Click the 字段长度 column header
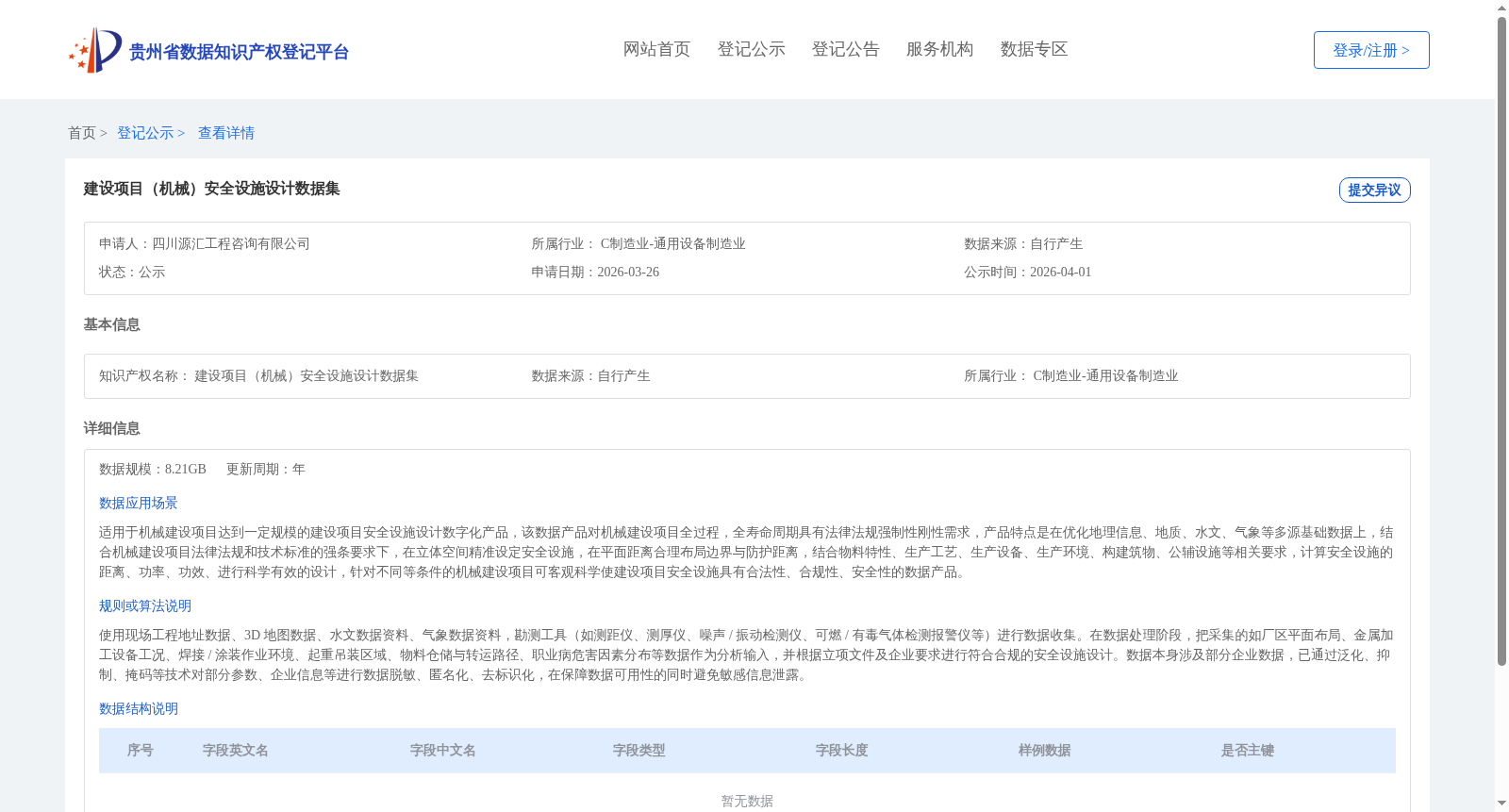The height and width of the screenshot is (812, 1509). (x=842, y=751)
